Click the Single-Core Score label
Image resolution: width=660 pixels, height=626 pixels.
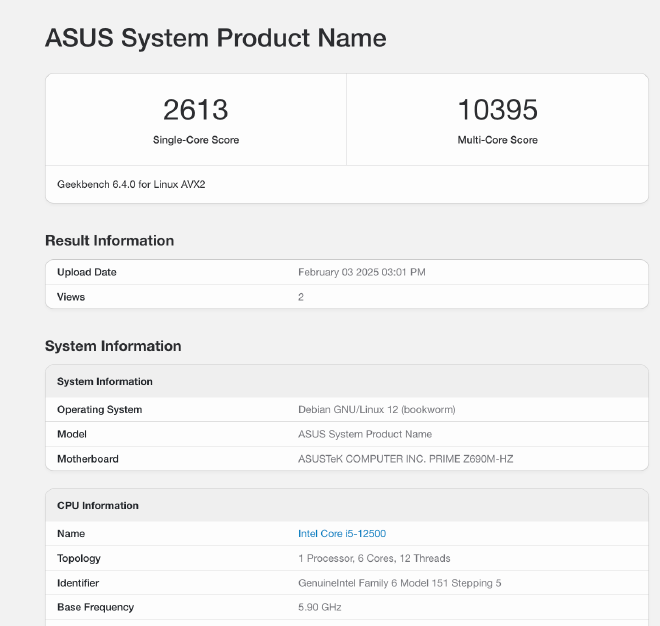point(196,140)
